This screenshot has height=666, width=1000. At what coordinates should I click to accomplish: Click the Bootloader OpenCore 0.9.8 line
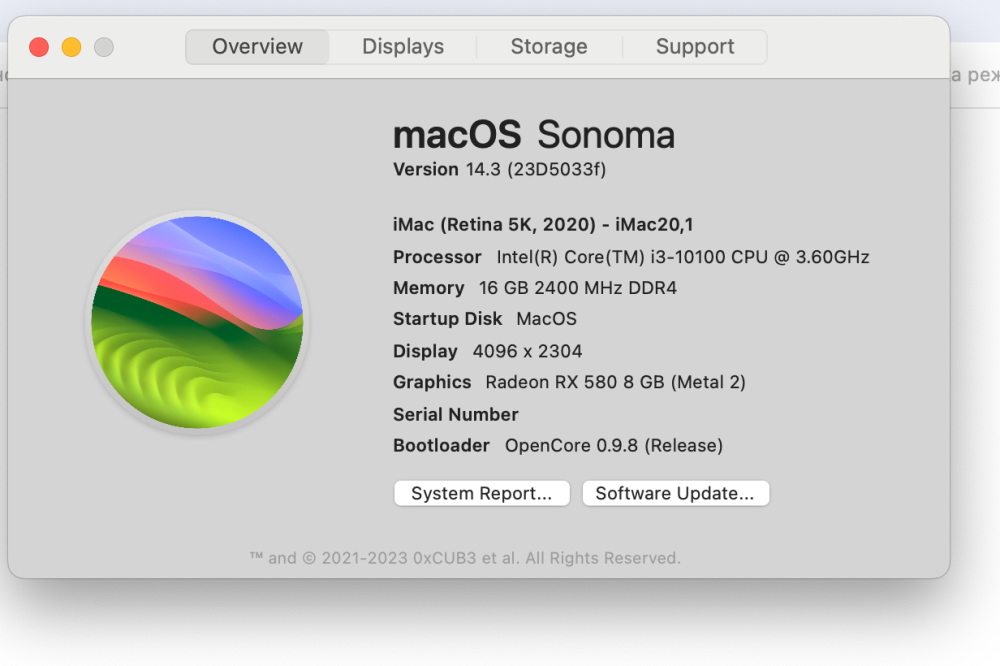click(x=558, y=445)
